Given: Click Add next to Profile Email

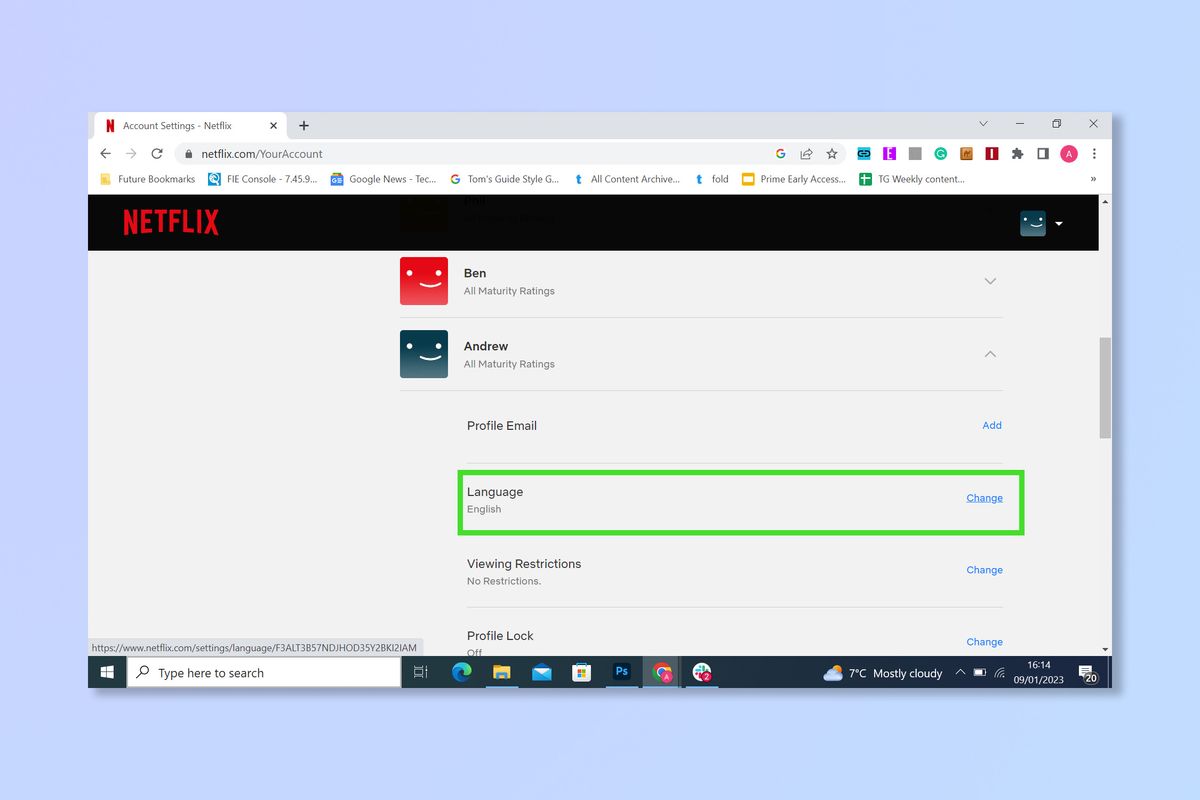Looking at the screenshot, I should (991, 425).
